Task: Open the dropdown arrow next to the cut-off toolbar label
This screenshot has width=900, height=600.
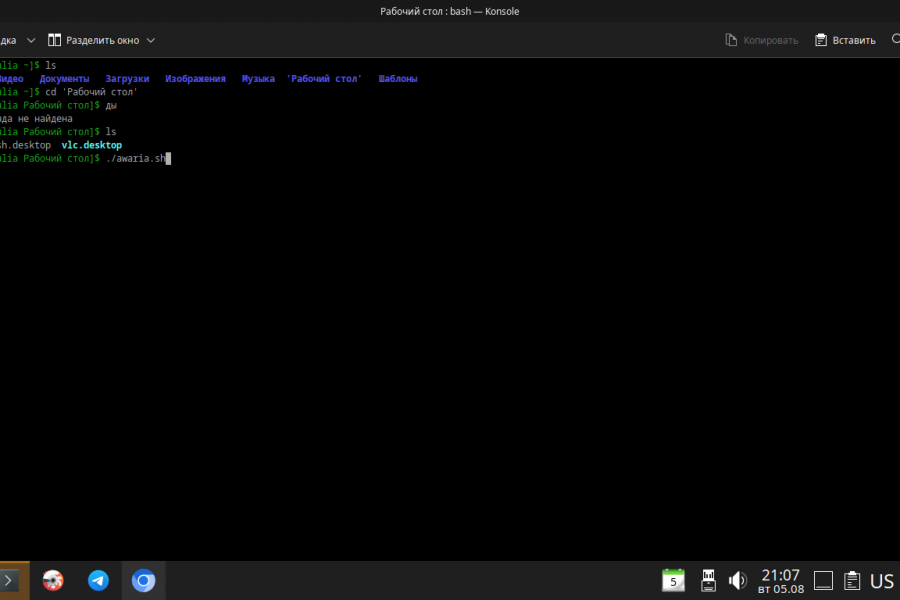Action: coord(31,40)
